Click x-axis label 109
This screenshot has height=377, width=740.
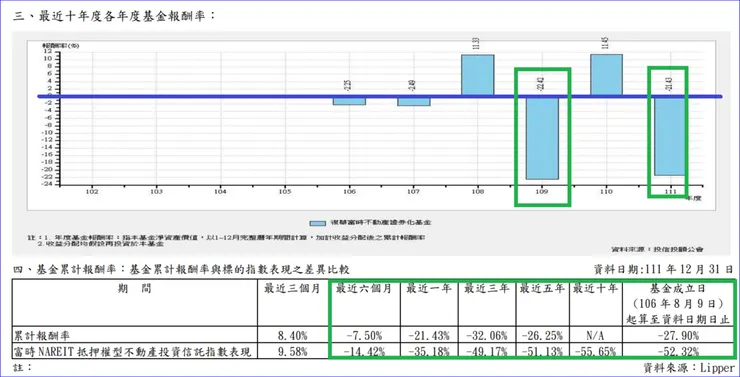pyautogui.click(x=542, y=192)
